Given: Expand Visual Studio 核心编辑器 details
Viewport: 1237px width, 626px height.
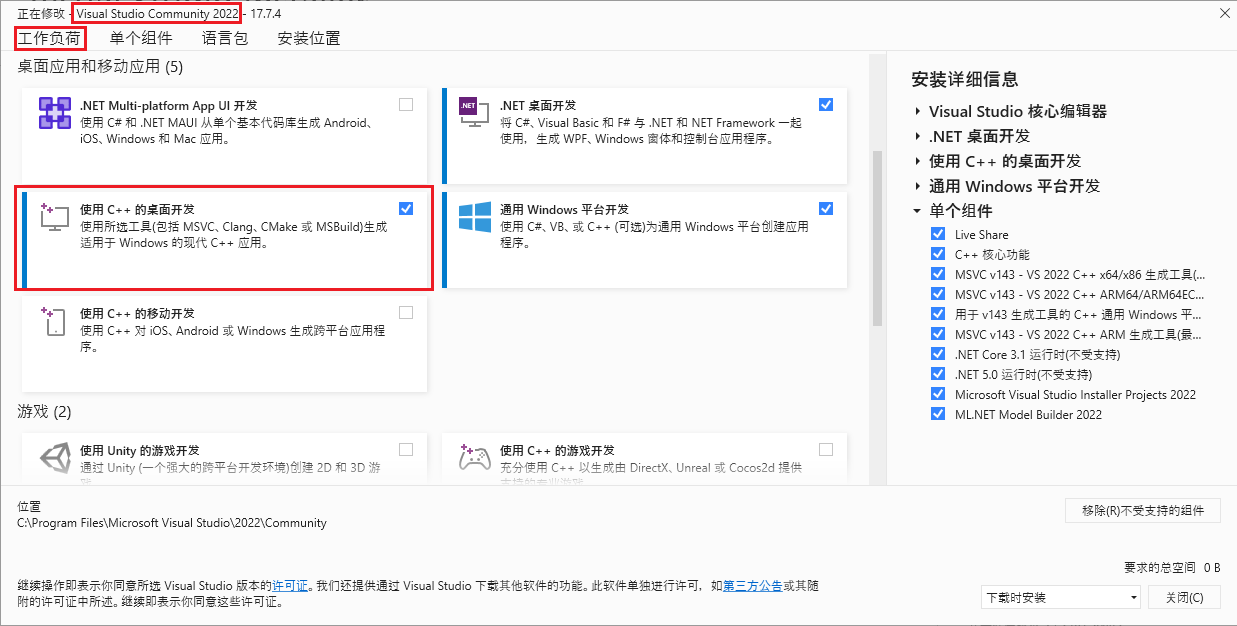Looking at the screenshot, I should coord(918,111).
